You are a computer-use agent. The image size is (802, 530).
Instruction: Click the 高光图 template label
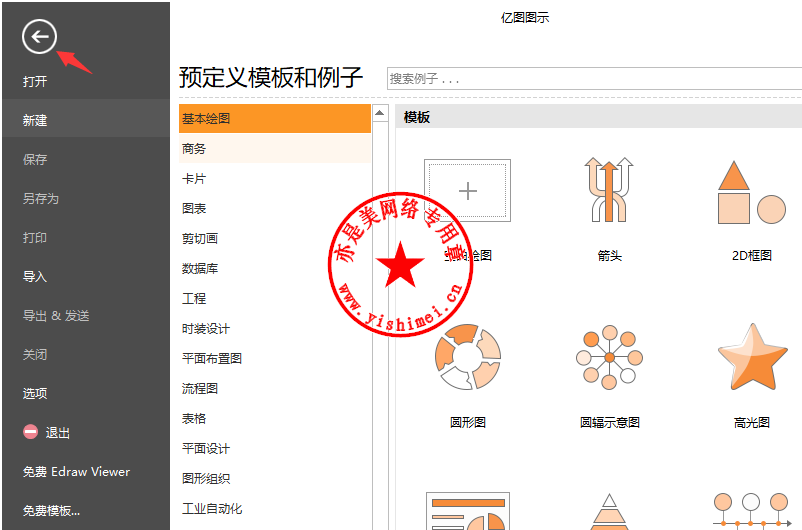[751, 422]
